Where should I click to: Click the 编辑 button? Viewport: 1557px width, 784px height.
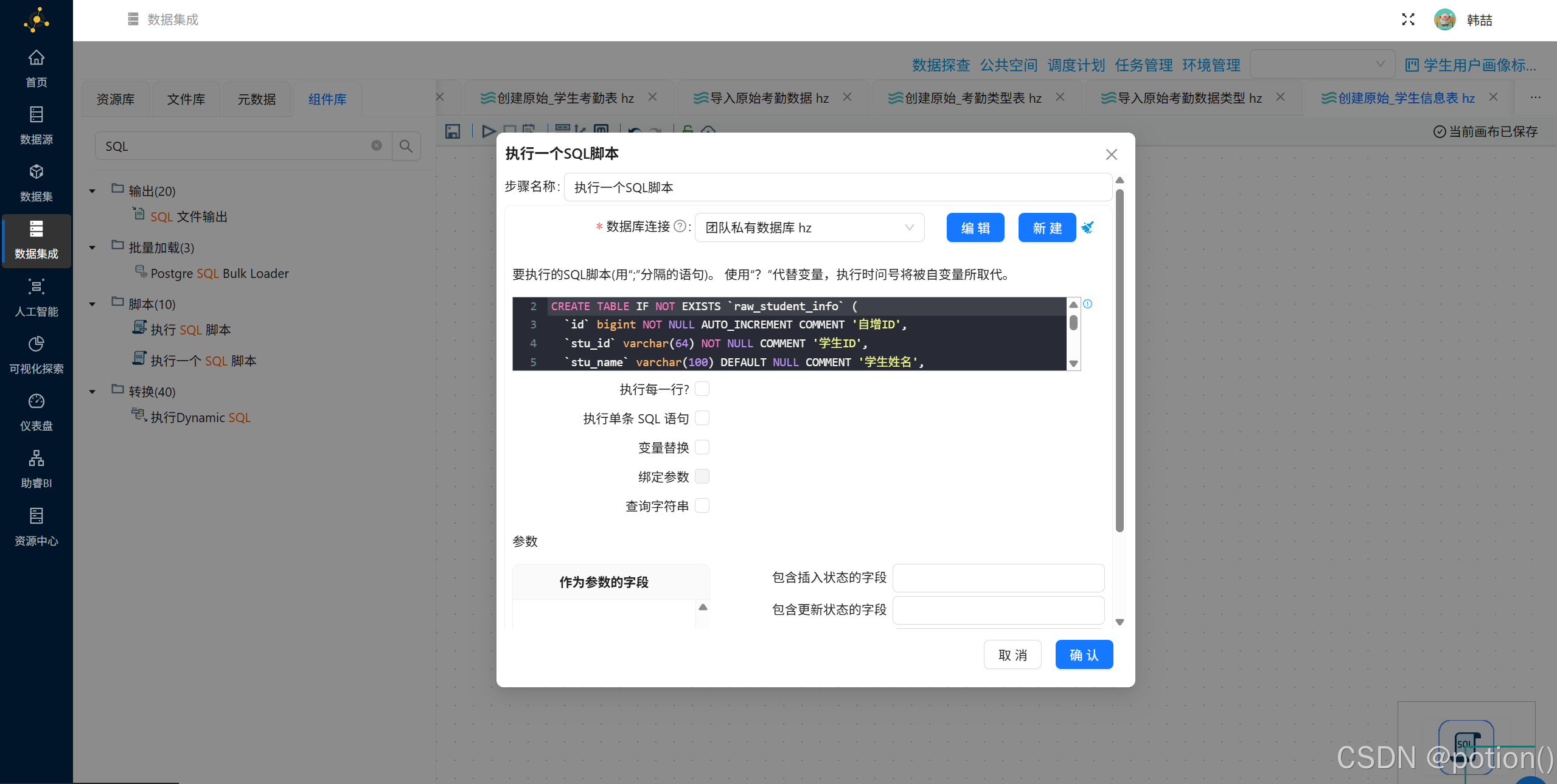tap(975, 227)
